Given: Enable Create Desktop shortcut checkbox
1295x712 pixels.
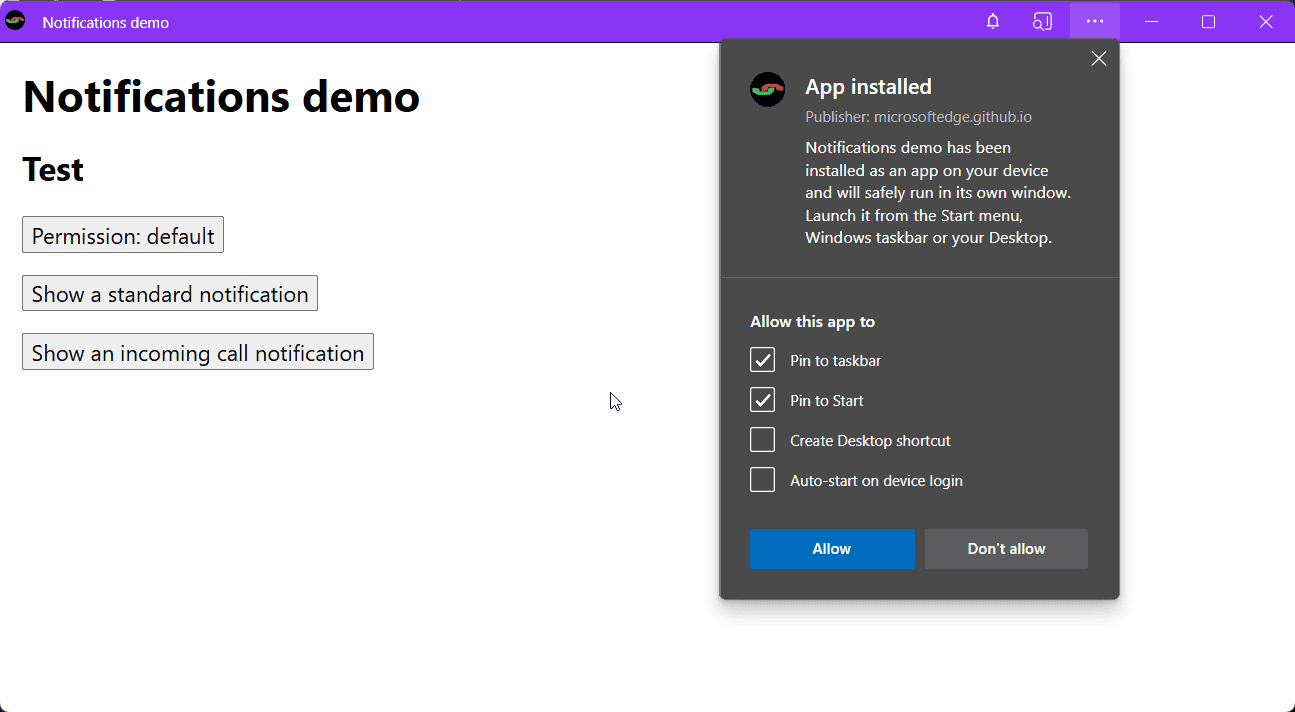Looking at the screenshot, I should [x=763, y=440].
